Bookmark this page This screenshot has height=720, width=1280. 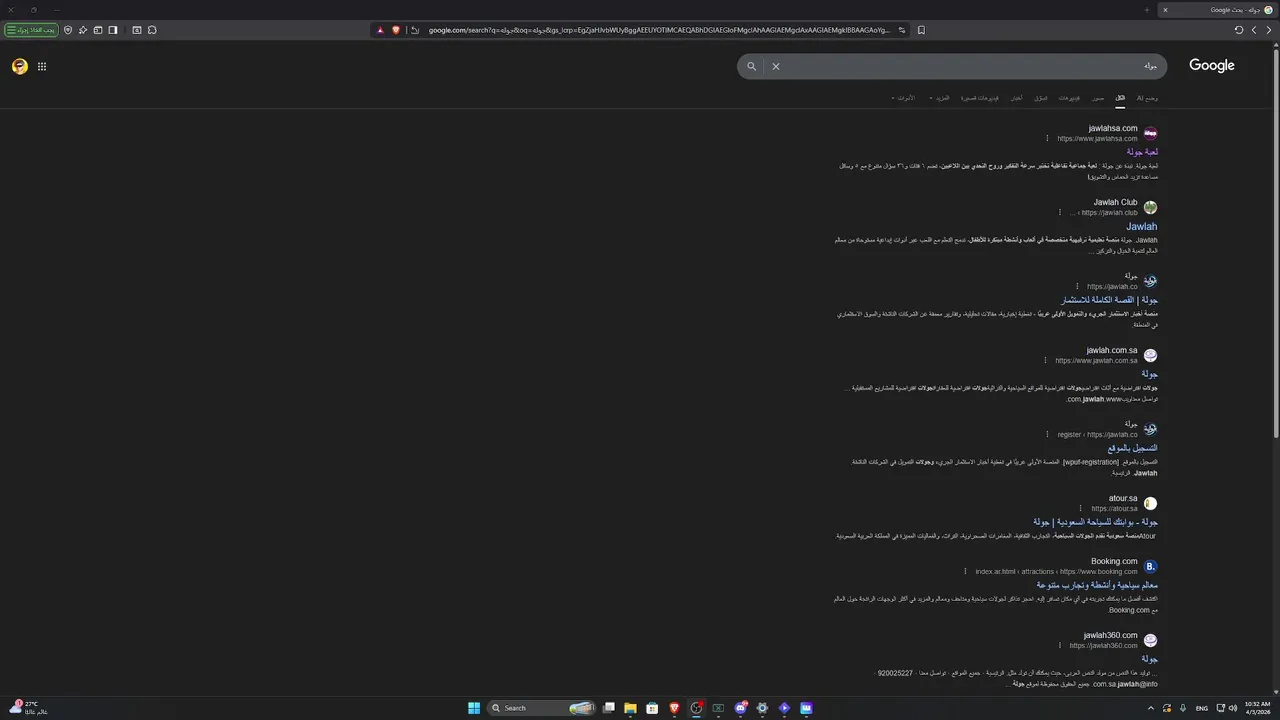point(921,30)
